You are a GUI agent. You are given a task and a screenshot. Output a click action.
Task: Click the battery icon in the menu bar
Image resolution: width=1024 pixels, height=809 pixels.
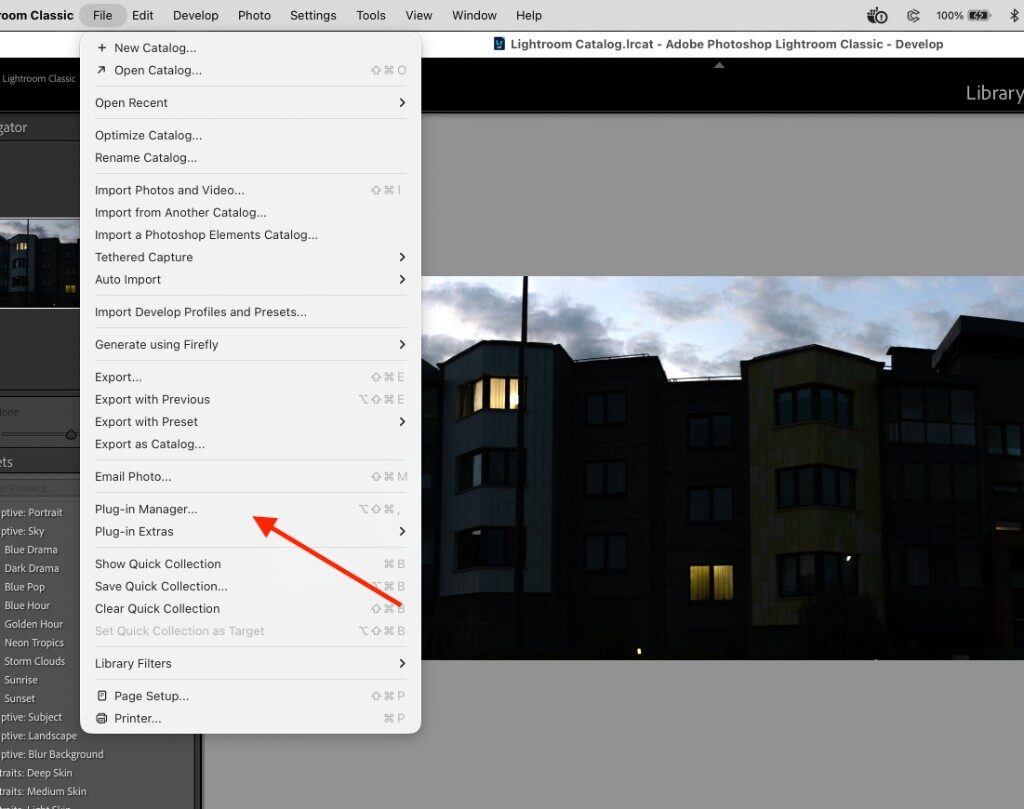(979, 15)
